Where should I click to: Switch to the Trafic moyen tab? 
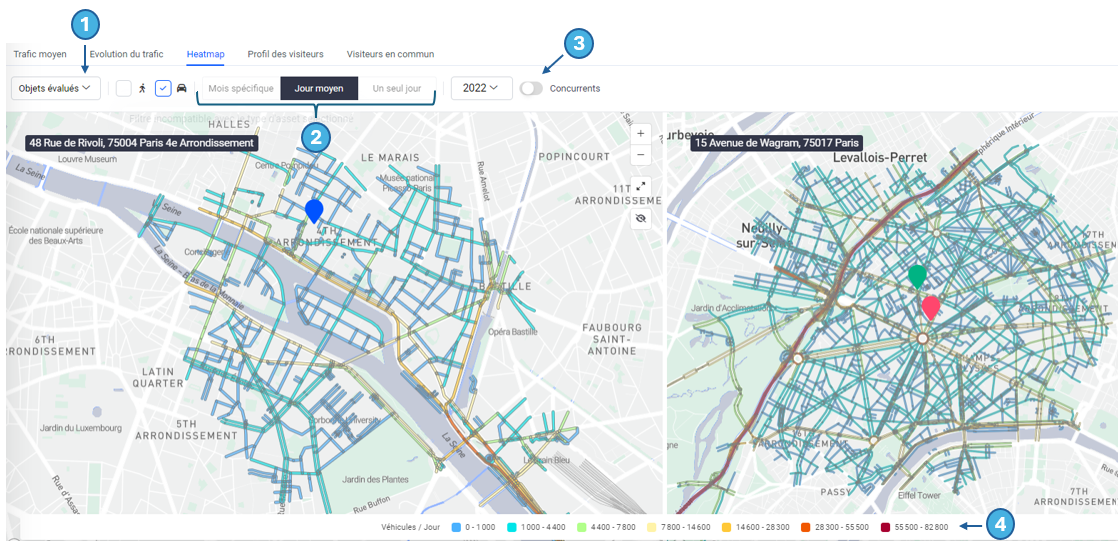pyautogui.click(x=40, y=54)
